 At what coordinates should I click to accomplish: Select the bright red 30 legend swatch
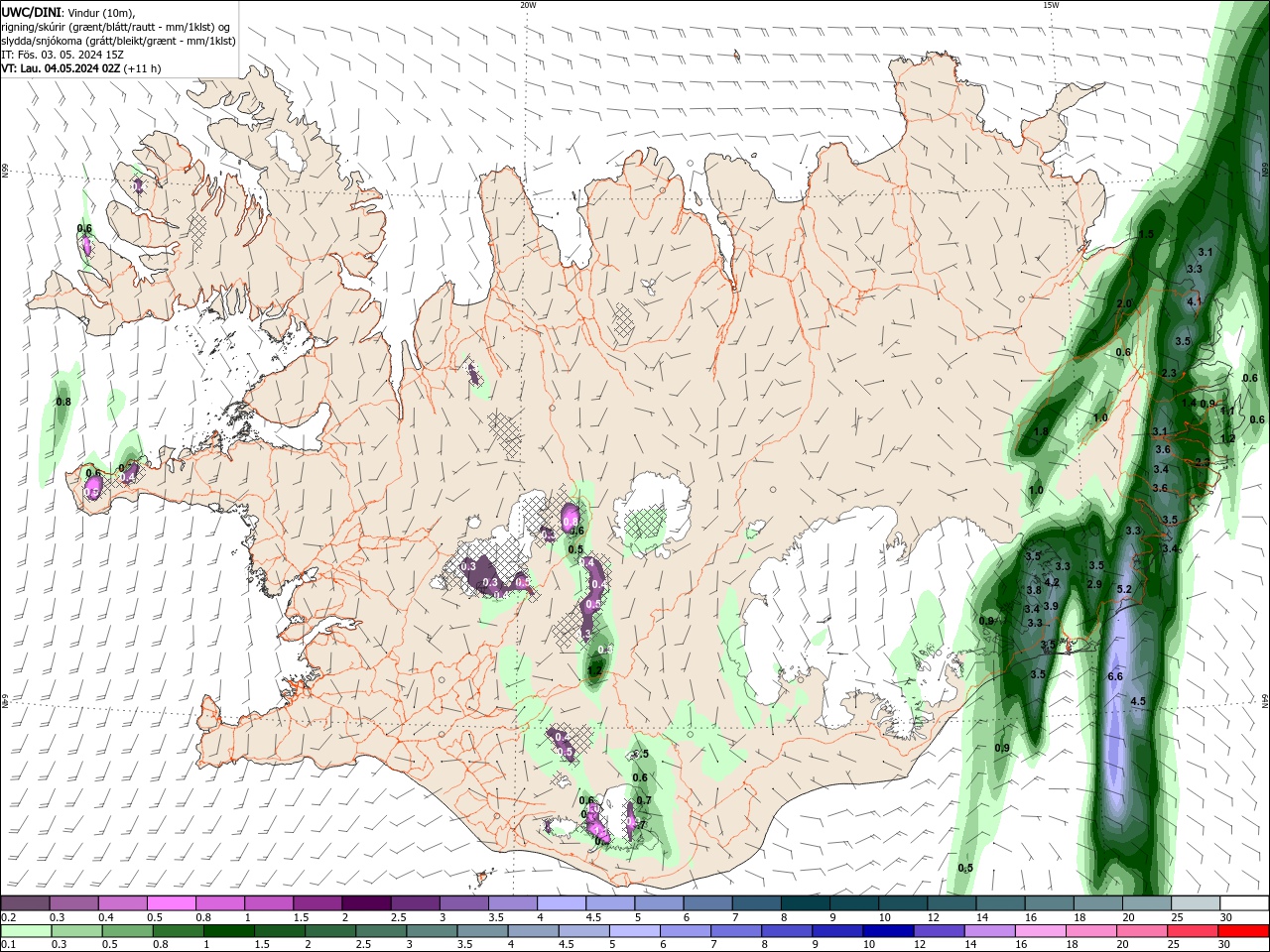point(1244,931)
